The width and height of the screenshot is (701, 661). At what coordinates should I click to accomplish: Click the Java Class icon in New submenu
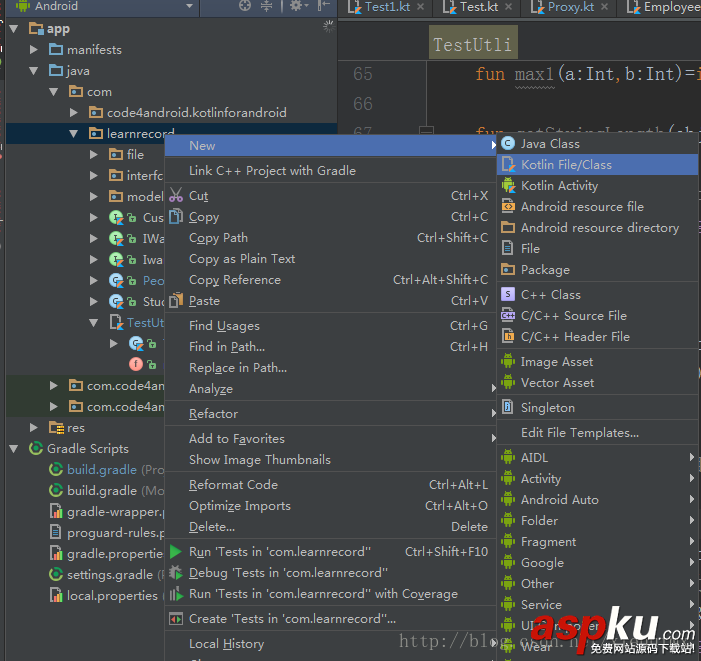click(x=508, y=143)
